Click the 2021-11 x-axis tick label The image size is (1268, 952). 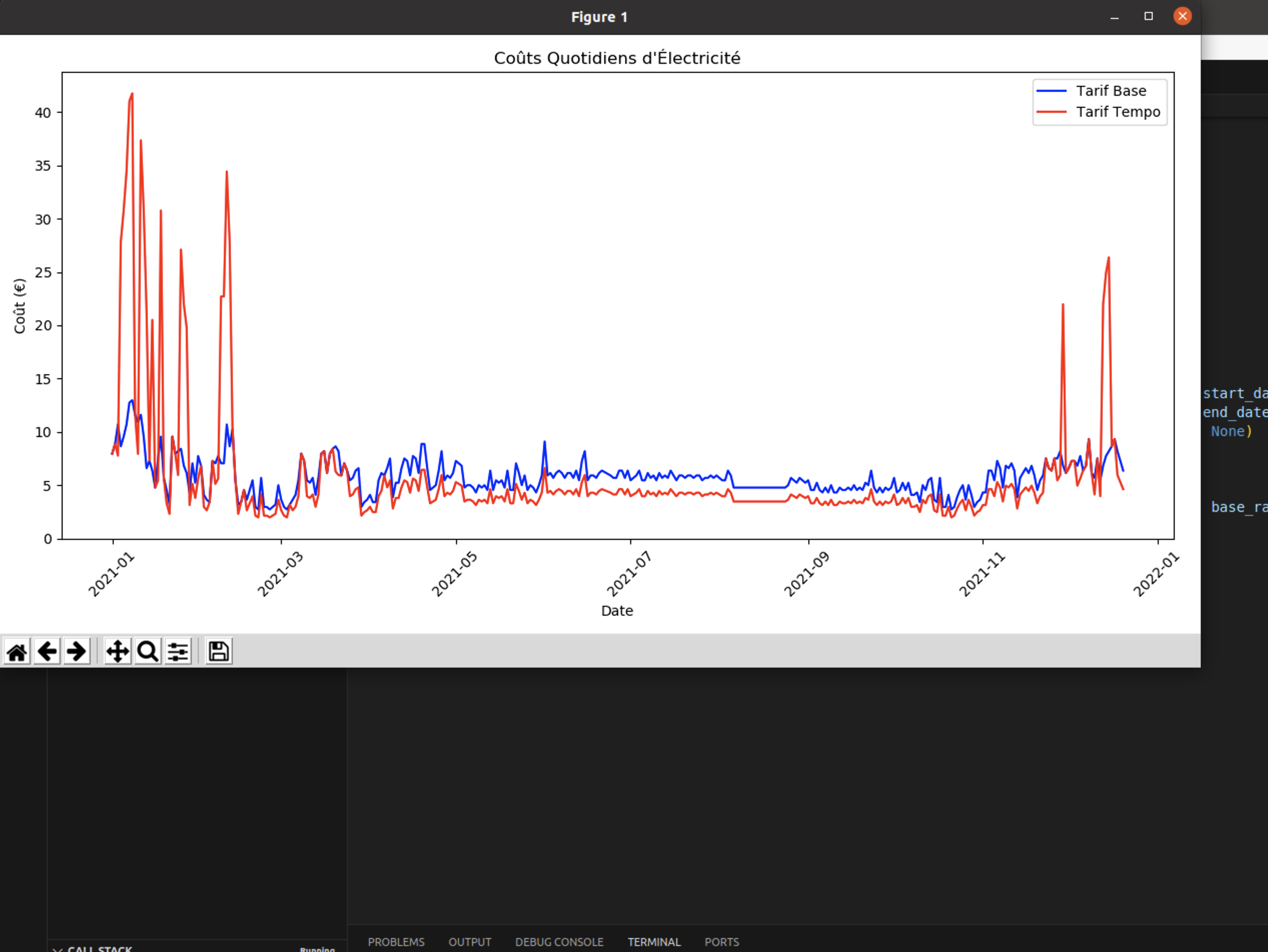(x=981, y=574)
